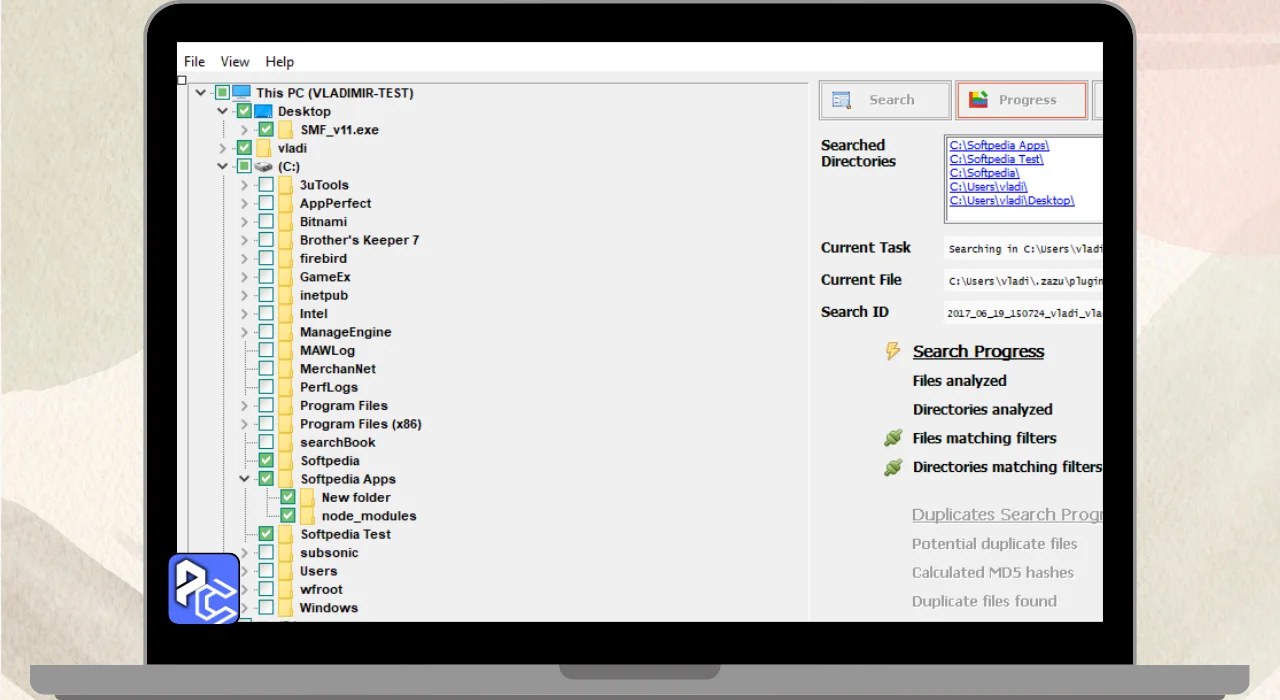1280x700 pixels.
Task: Click the MerchanNet folder icon
Action: click(x=286, y=368)
